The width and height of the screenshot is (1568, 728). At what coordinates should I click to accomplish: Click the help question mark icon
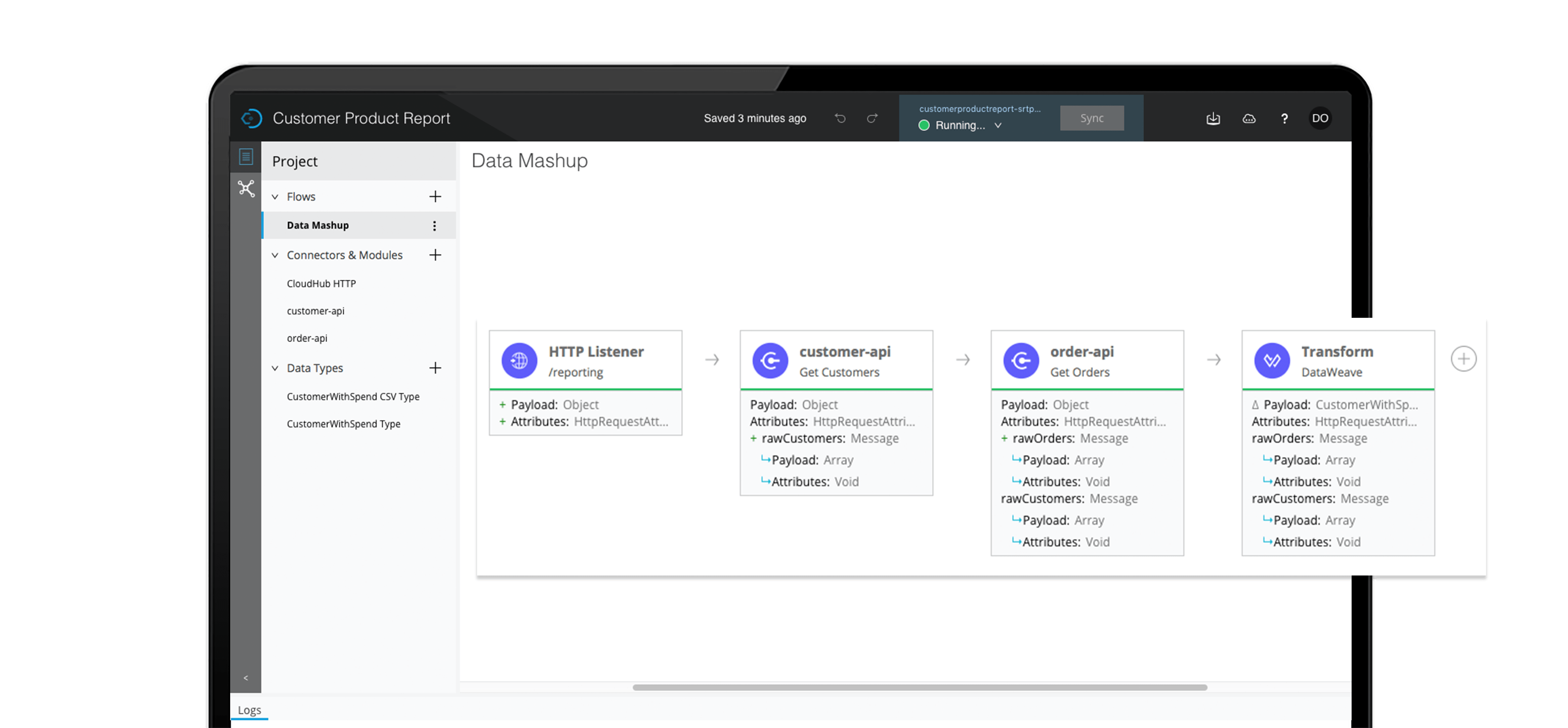click(1284, 118)
